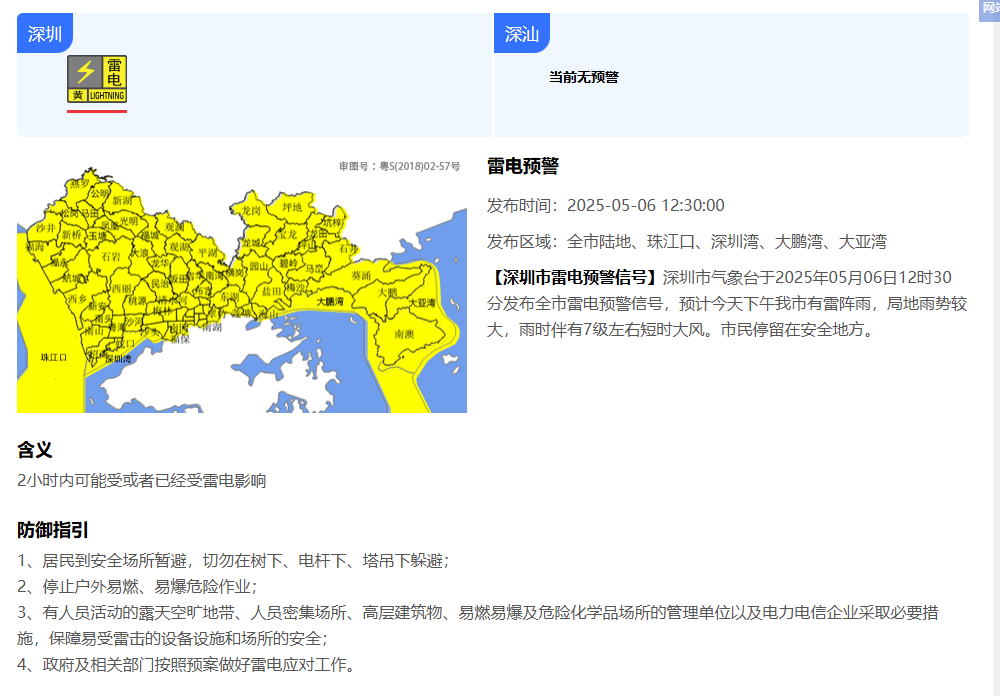Click guideline 4 about 政府及相关部门

point(186,665)
